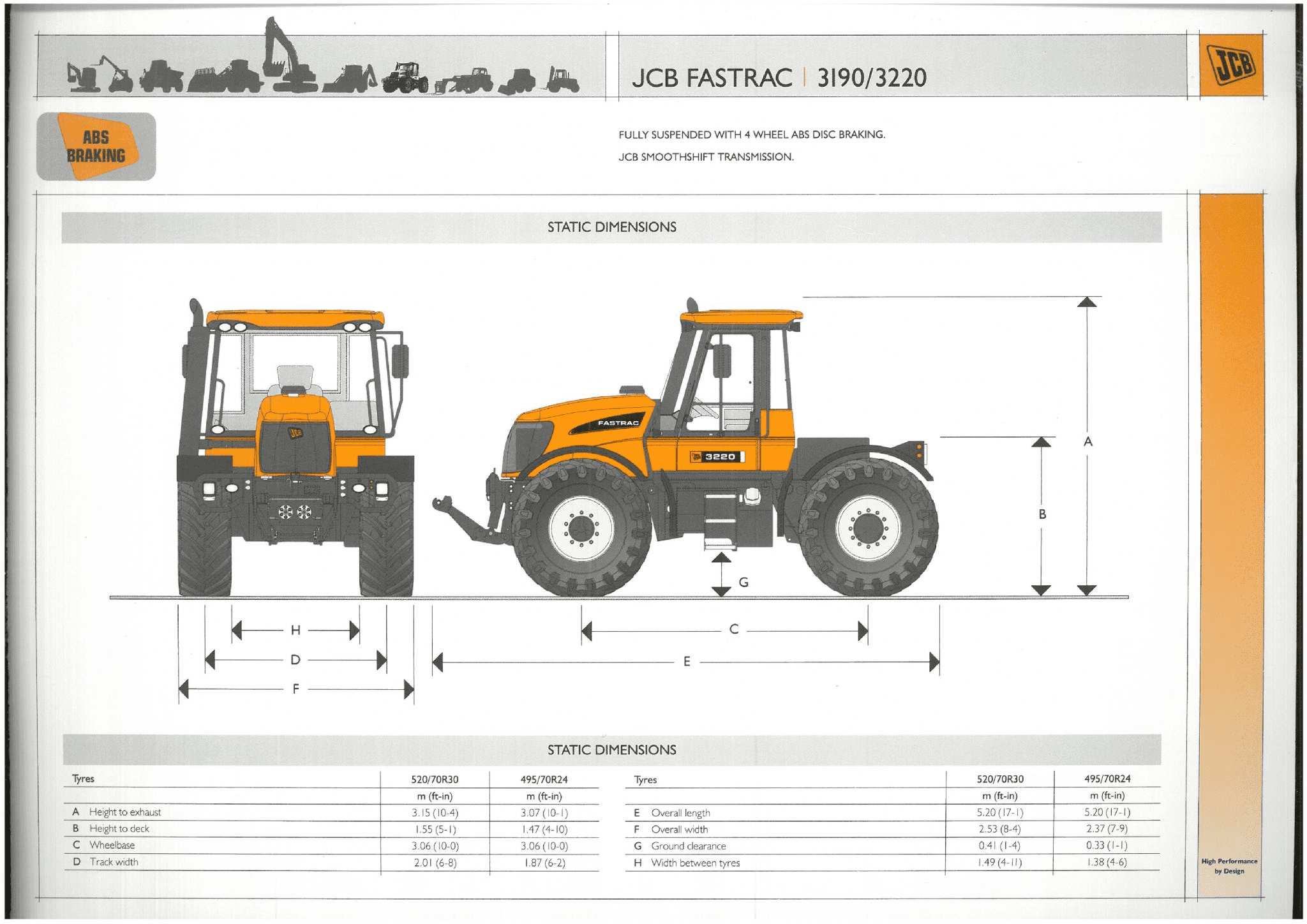Click dimension label A beside height arrow
Image resolution: width=1307 pixels, height=924 pixels.
tap(1088, 442)
